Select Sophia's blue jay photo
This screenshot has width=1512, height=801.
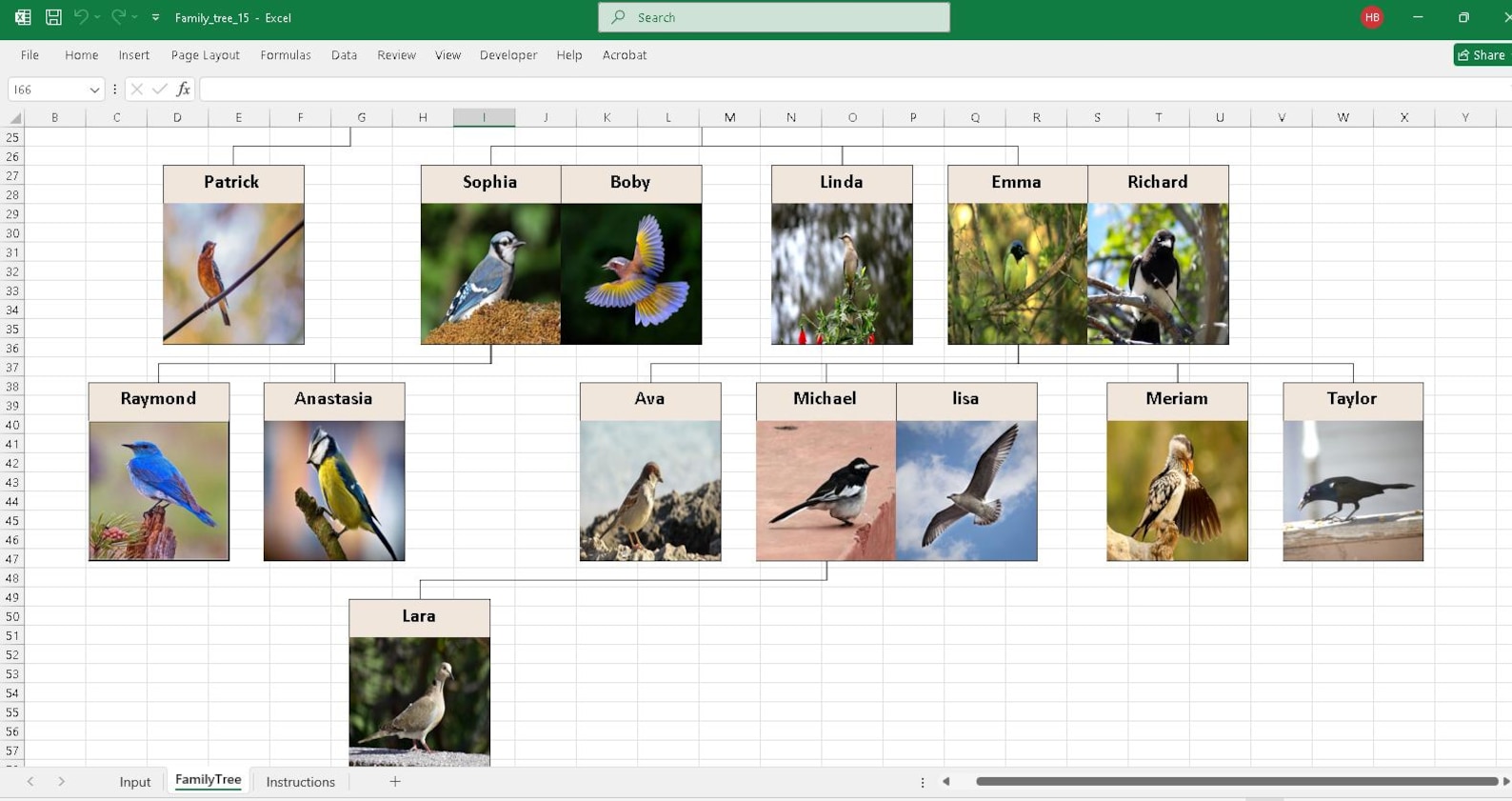coord(490,273)
